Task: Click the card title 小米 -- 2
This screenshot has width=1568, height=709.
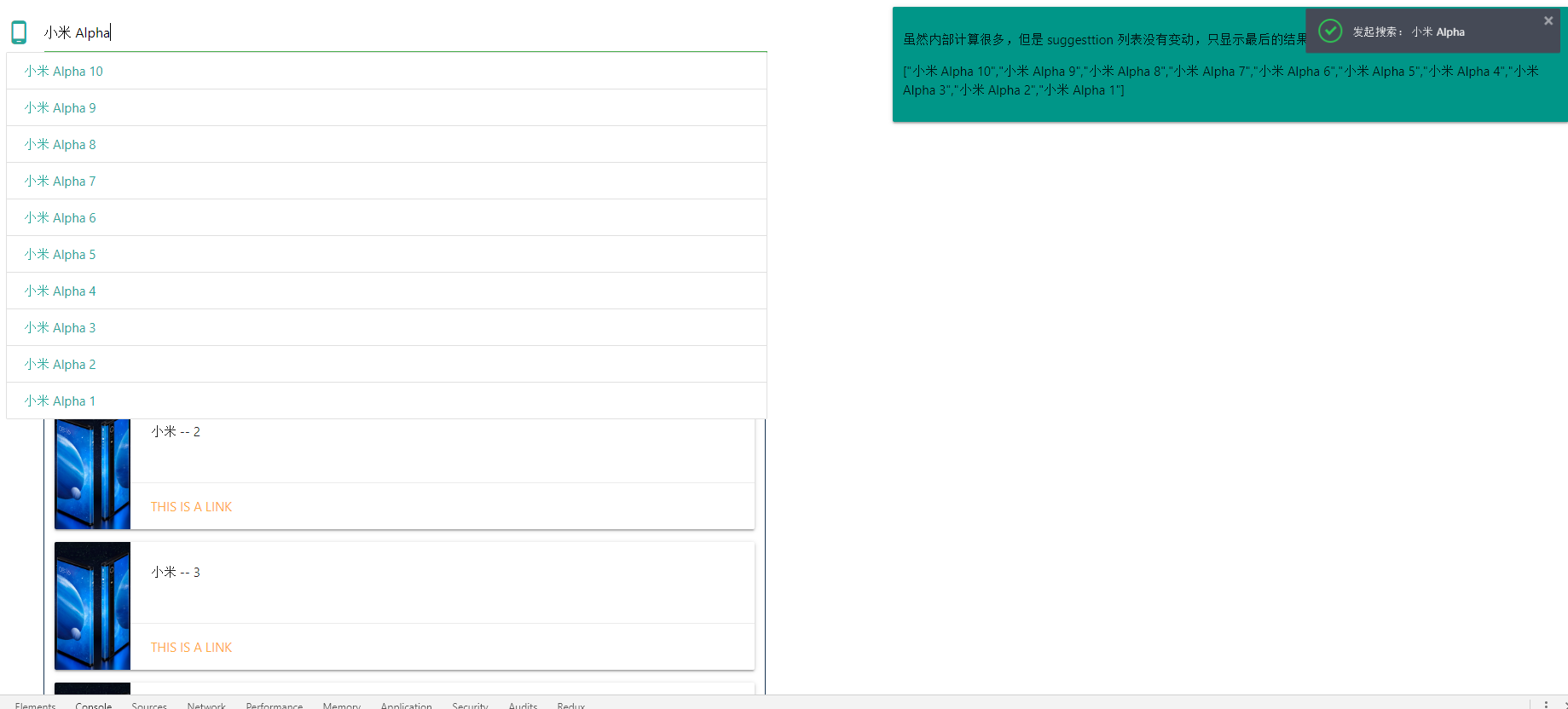Action: pos(176,431)
